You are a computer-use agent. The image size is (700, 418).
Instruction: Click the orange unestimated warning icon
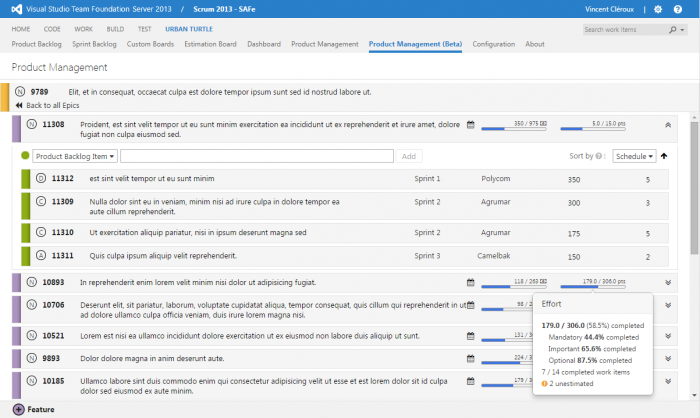544,384
